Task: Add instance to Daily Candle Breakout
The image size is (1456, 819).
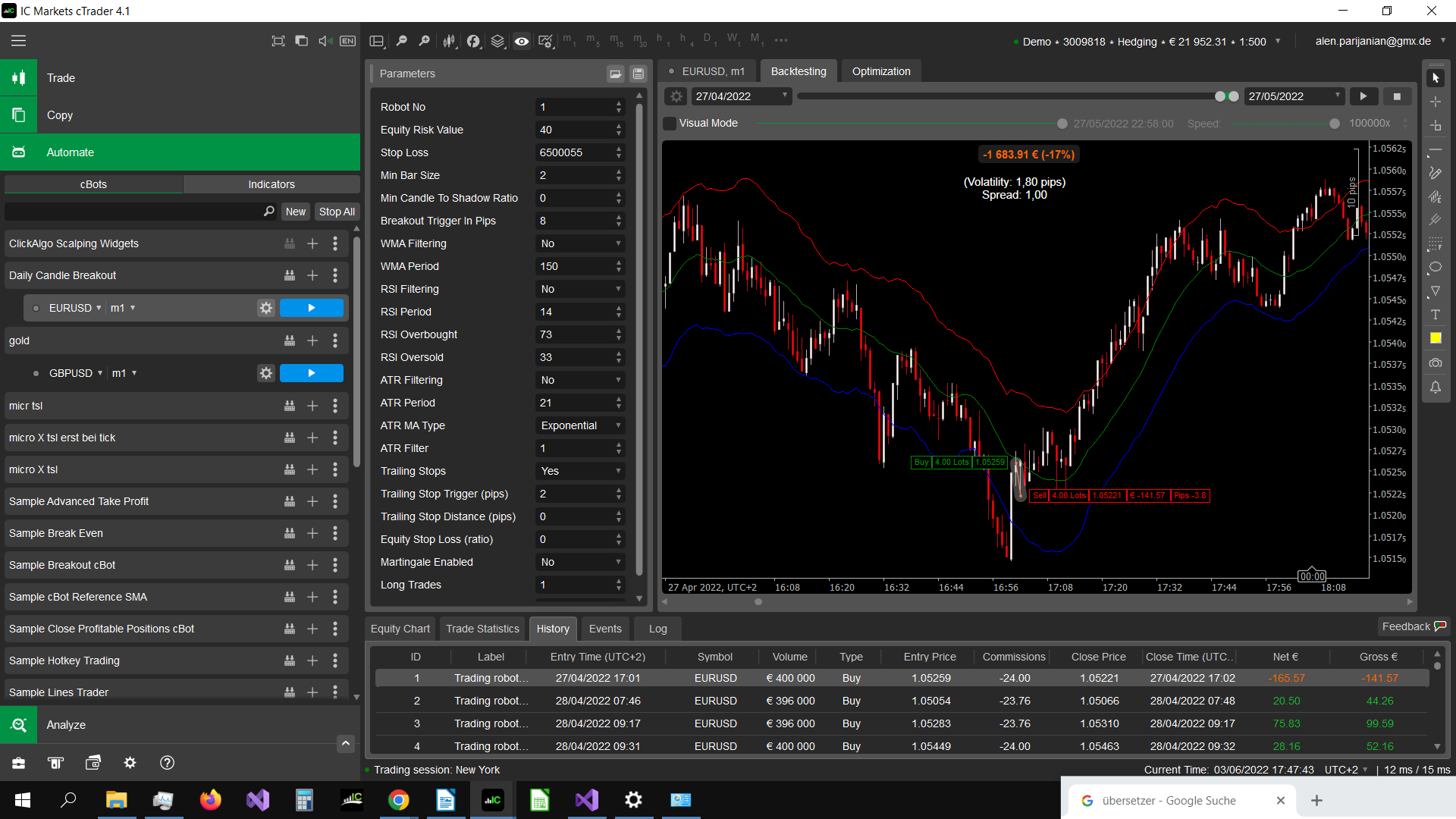Action: click(x=312, y=275)
